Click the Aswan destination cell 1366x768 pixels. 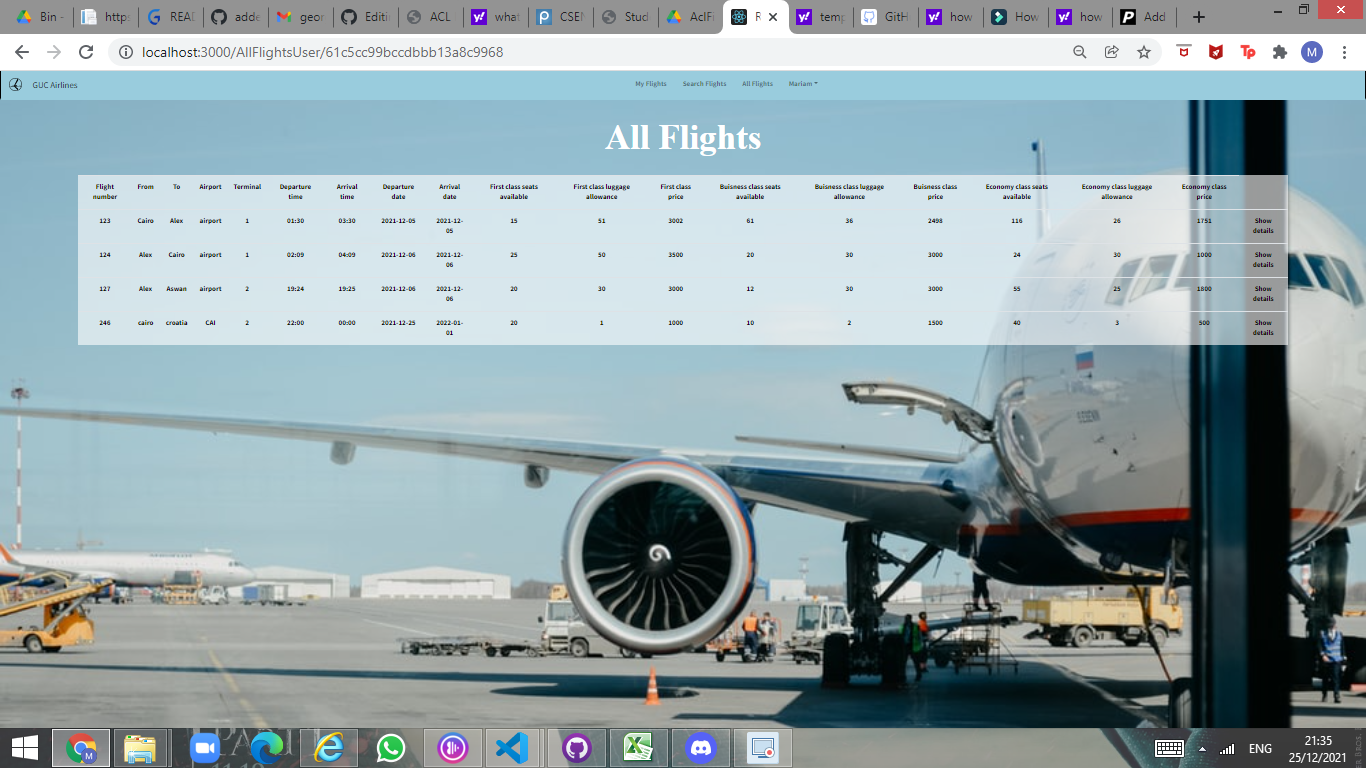(x=177, y=289)
